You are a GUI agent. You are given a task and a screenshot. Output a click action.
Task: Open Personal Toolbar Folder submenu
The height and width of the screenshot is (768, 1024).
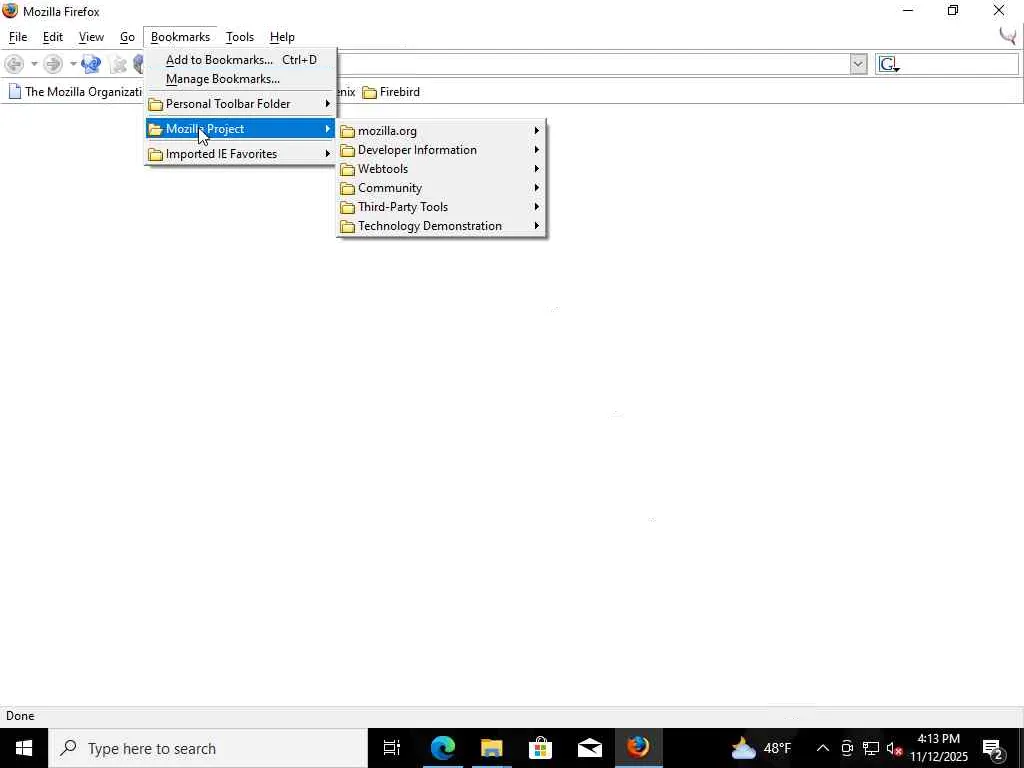point(241,104)
